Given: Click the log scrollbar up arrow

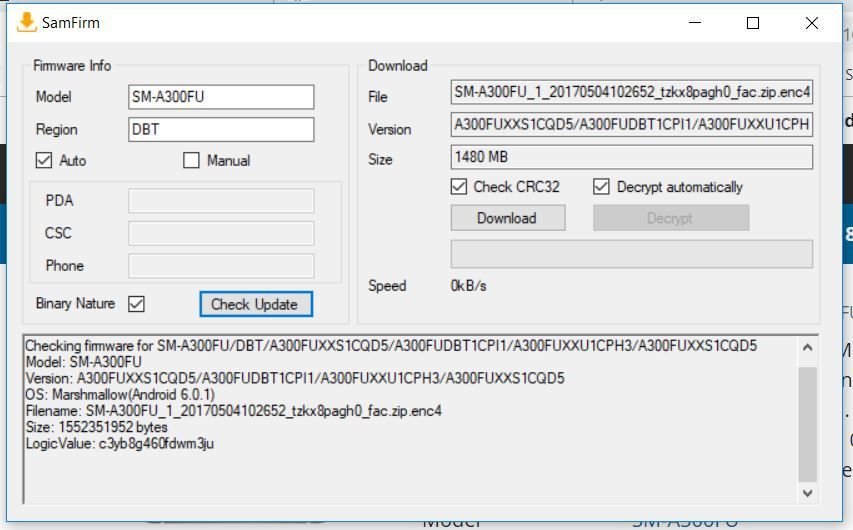Looking at the screenshot, I should pyautogui.click(x=808, y=347).
